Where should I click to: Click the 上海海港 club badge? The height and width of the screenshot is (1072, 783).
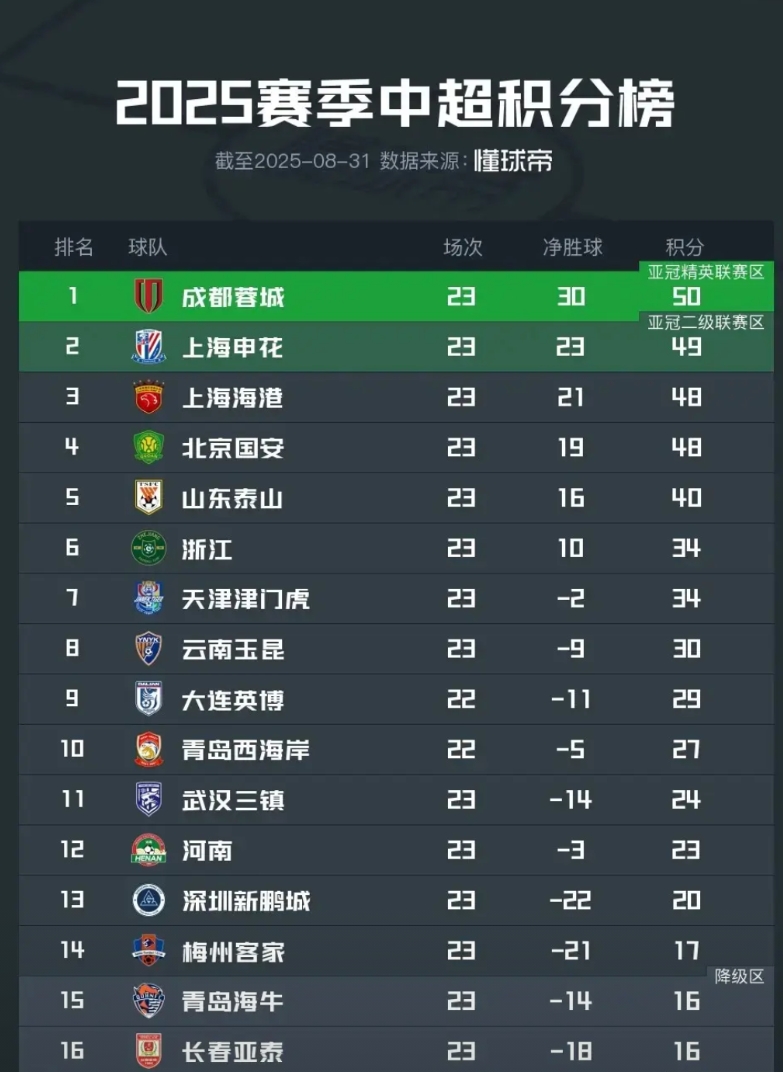pyautogui.click(x=148, y=397)
